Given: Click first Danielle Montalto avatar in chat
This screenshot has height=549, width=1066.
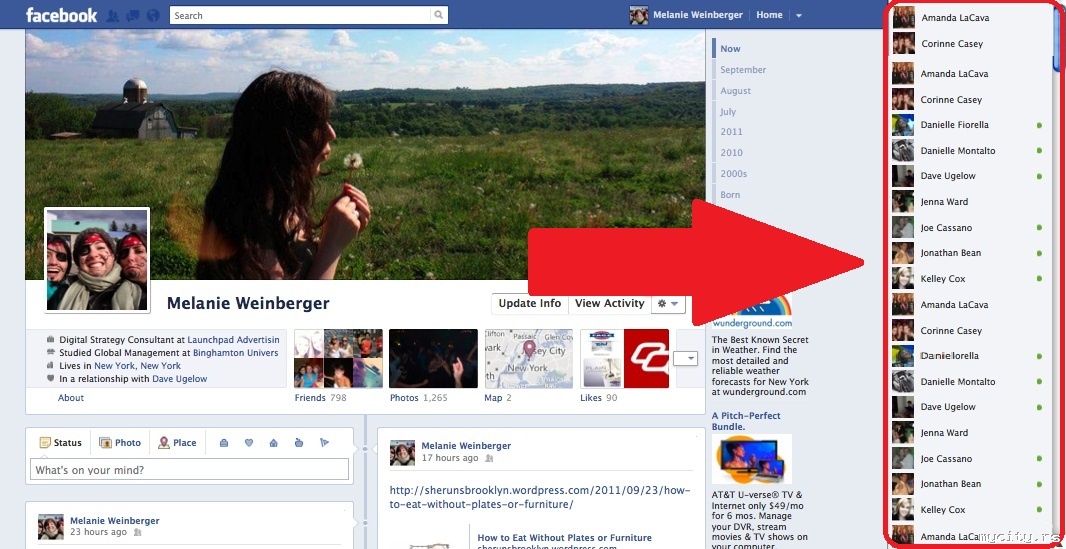Looking at the screenshot, I should 903,151.
